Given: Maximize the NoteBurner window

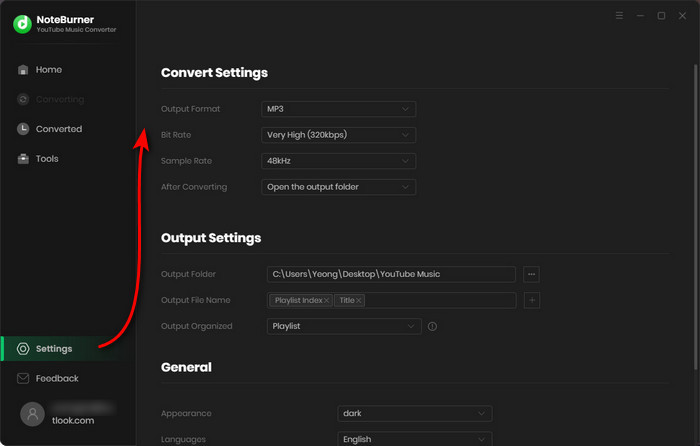Looking at the screenshot, I should pyautogui.click(x=661, y=16).
